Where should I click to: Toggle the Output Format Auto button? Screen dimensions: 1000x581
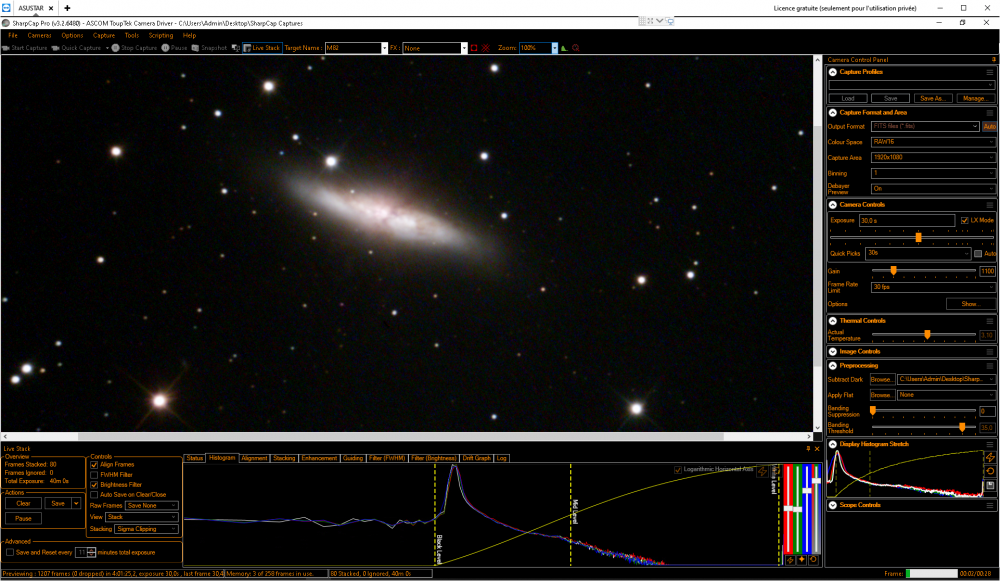[989, 126]
